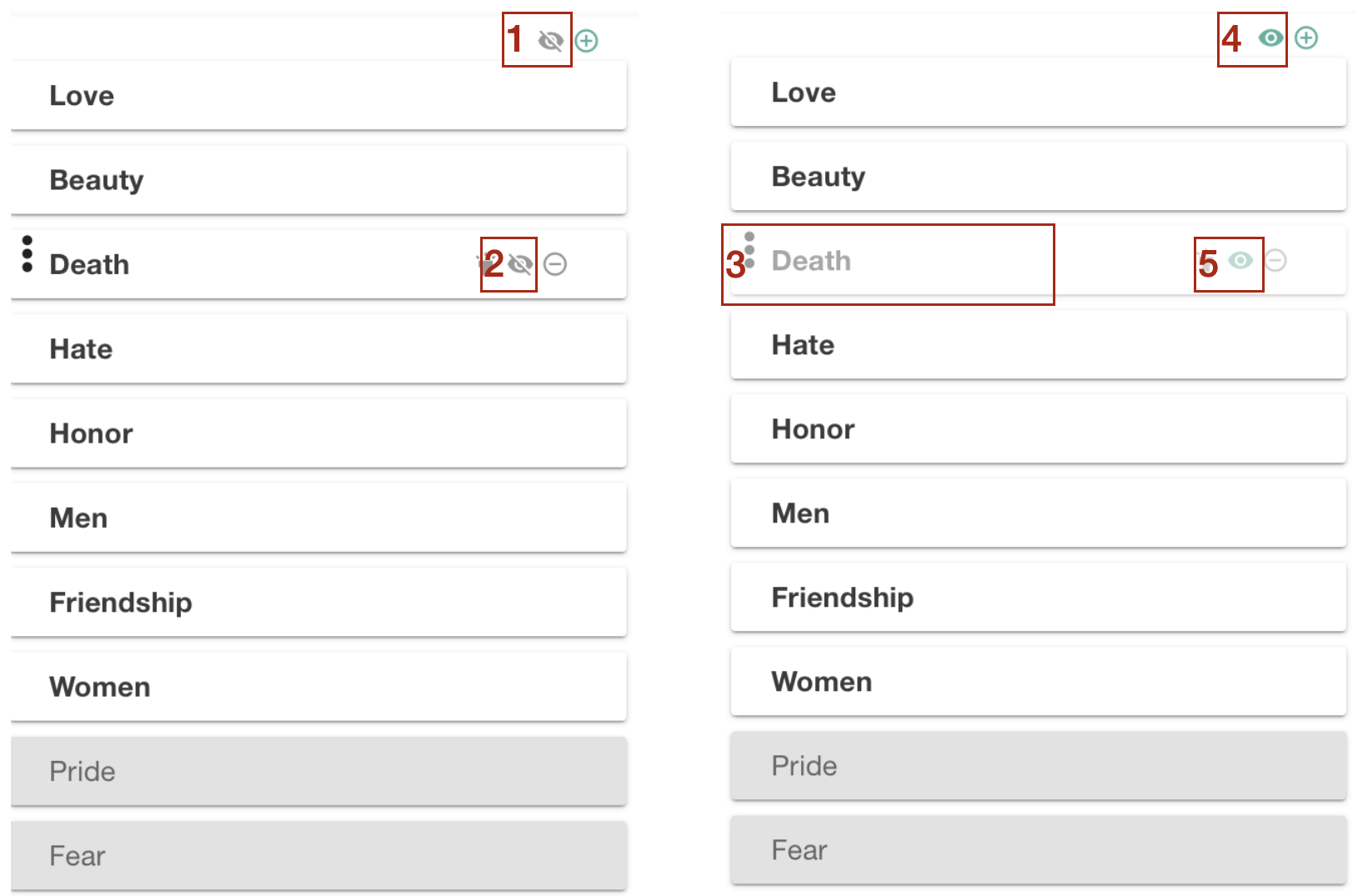Click the gray three-dot handle beside faded Death
The width and height of the screenshot is (1358, 896).
point(749,250)
